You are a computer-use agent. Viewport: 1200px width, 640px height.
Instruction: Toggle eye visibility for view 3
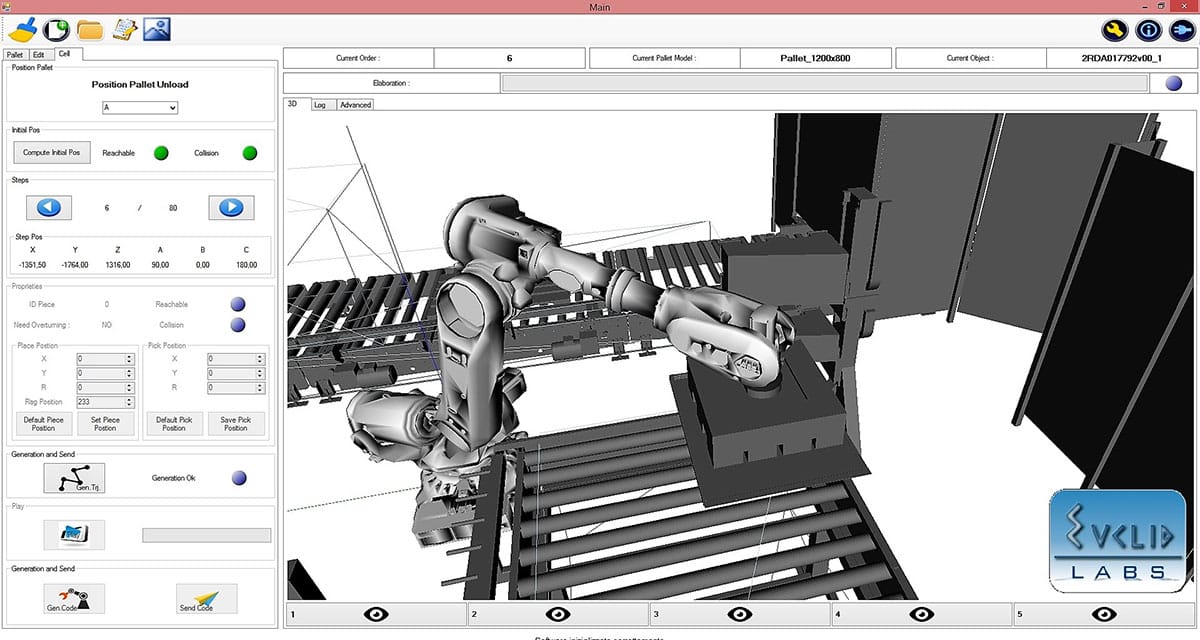(741, 614)
